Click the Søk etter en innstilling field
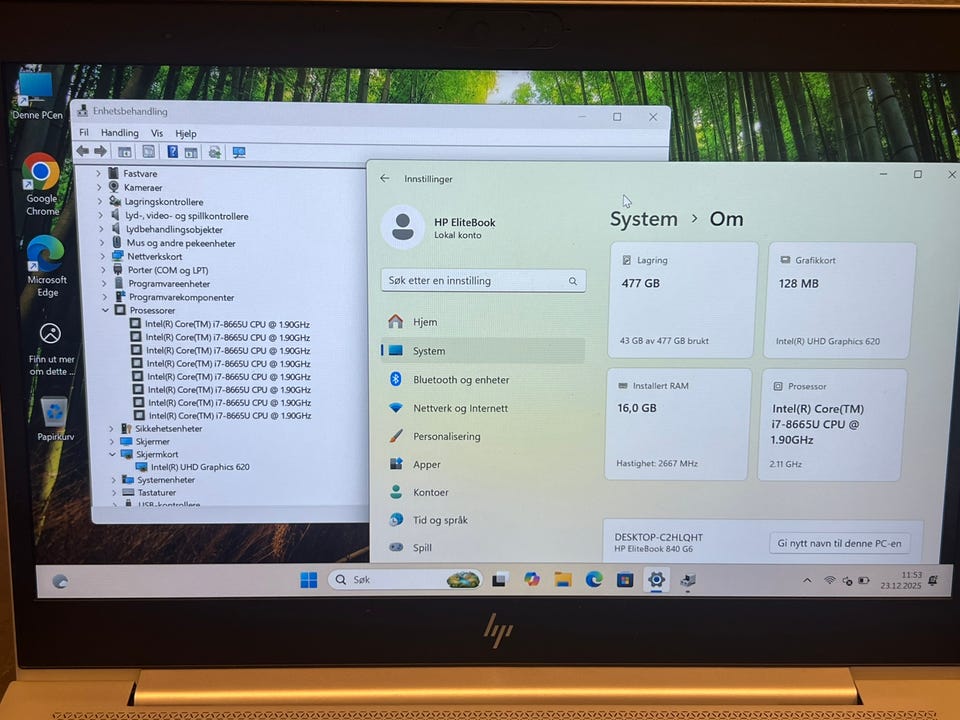Screen dimensions: 960x720 pos(483,280)
